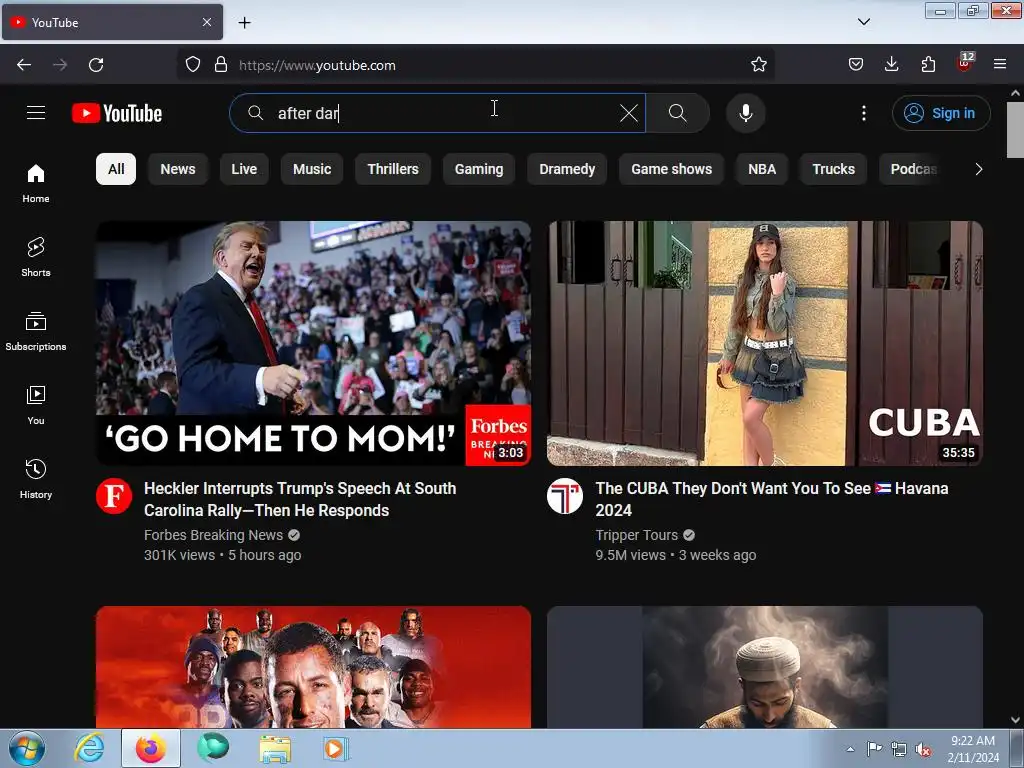Show hidden system tray icons
Screen dimensions: 1024x768
click(x=850, y=749)
